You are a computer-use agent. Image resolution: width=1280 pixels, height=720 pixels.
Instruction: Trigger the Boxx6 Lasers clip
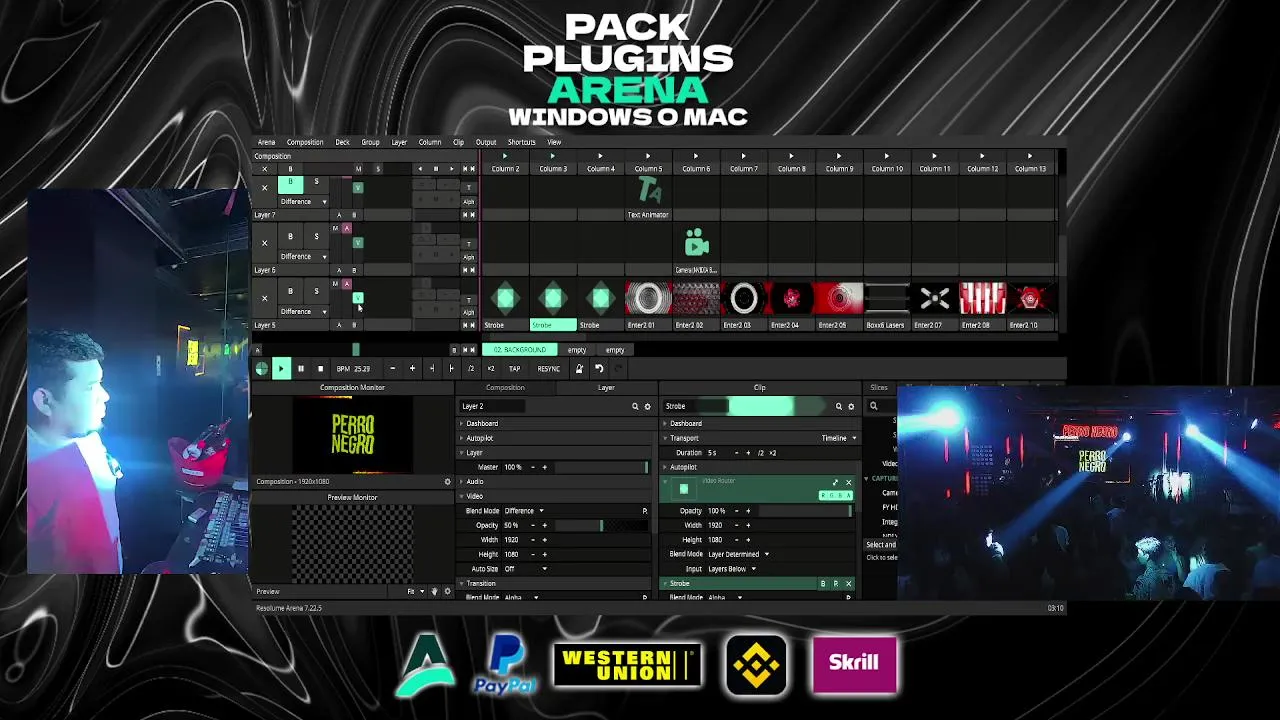[x=886, y=299]
